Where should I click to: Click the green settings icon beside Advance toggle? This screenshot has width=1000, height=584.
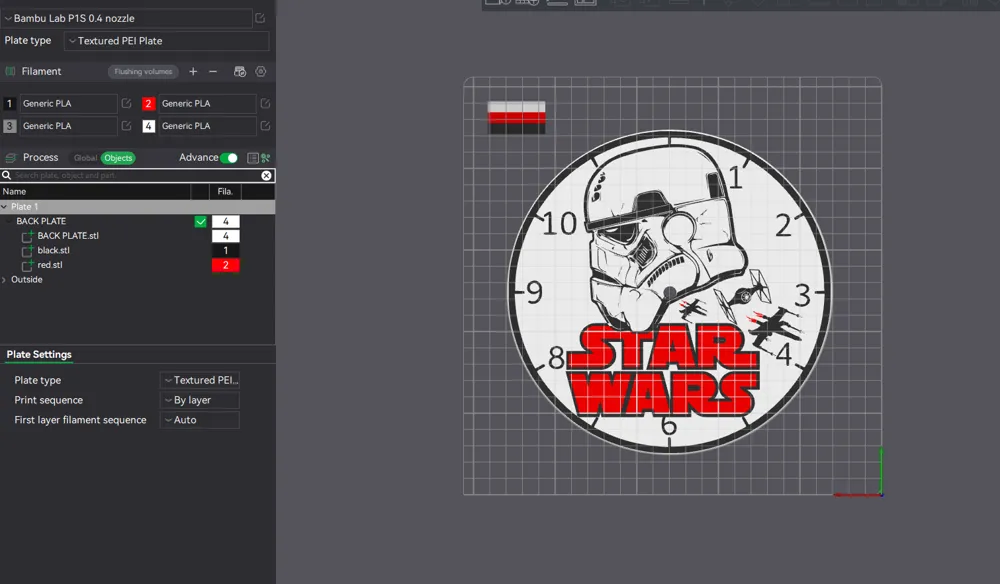[x=266, y=157]
